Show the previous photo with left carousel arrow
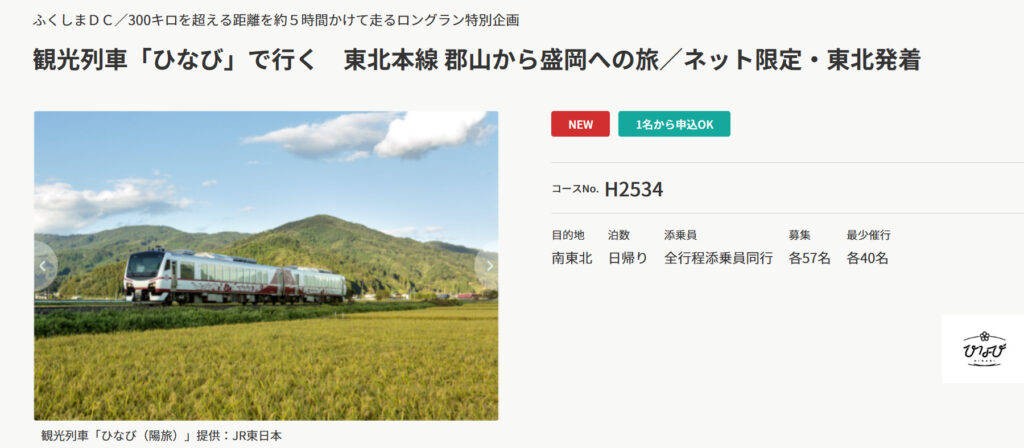Screen dimensions: 1024x448 point(44,266)
